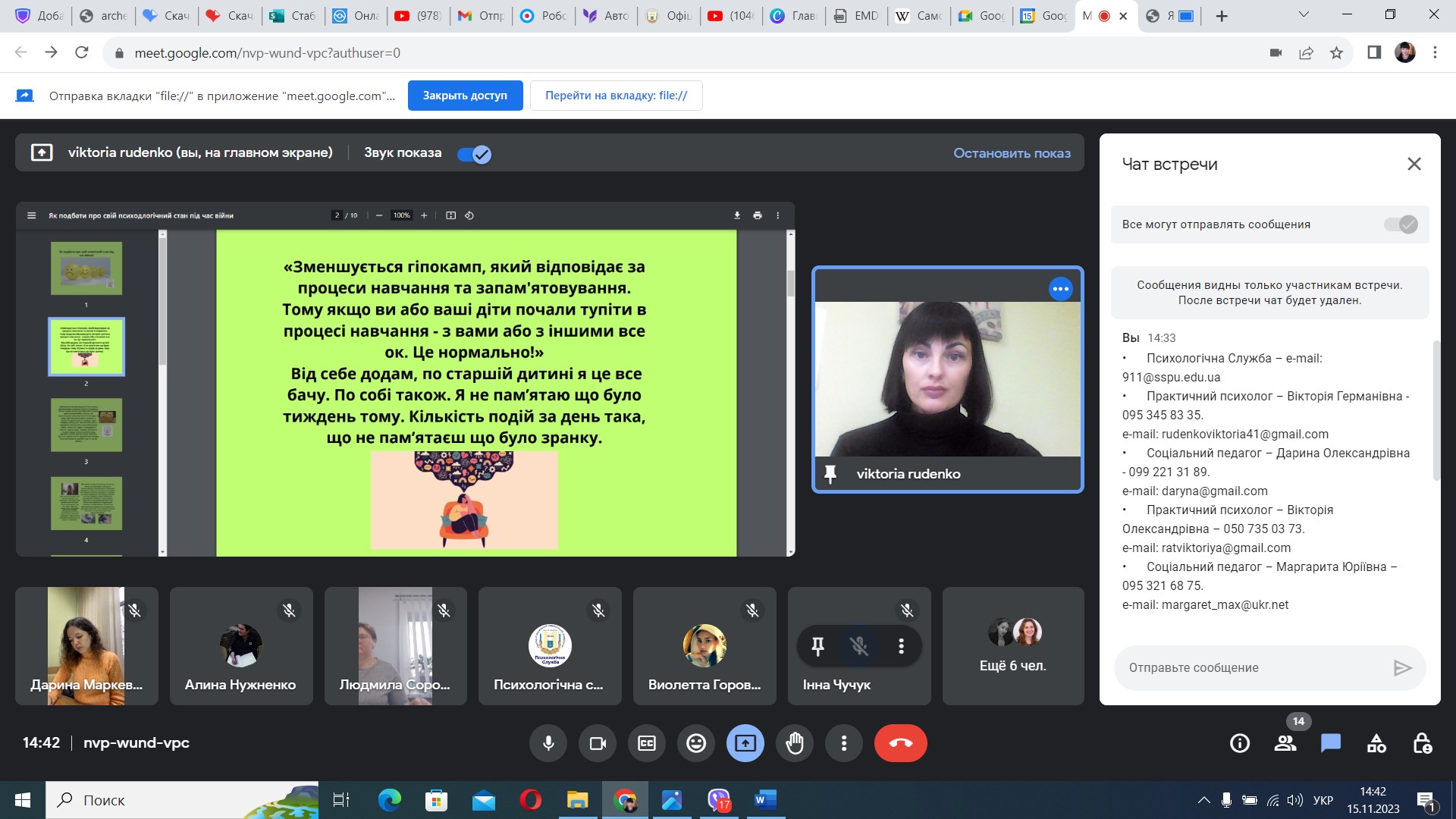Switch to the 'Авто' browser tab
Viewport: 1456px width, 819px height.
(607, 16)
